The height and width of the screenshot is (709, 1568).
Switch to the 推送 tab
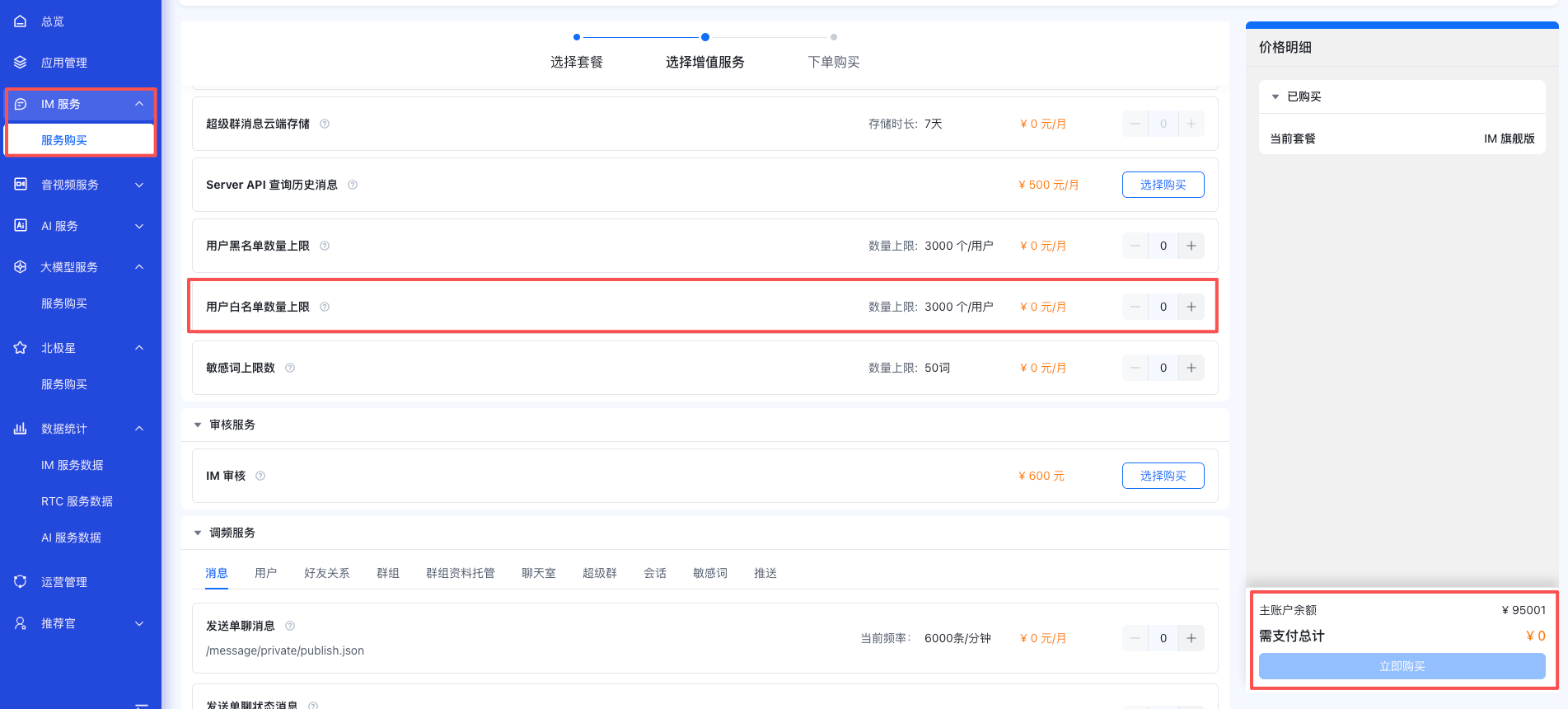click(765, 573)
